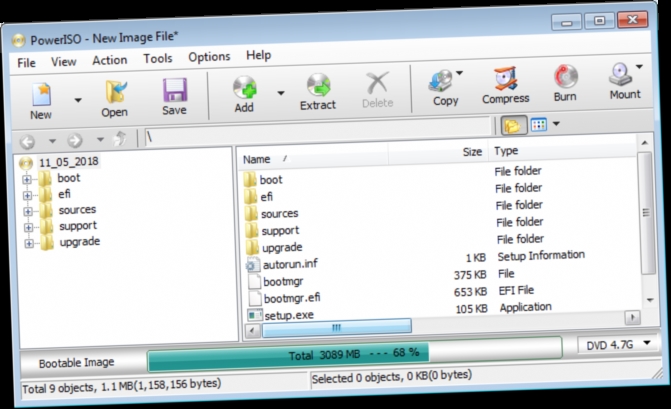671x409 pixels.
Task: Expand the upgrade folder in tree
Action: pyautogui.click(x=29, y=243)
